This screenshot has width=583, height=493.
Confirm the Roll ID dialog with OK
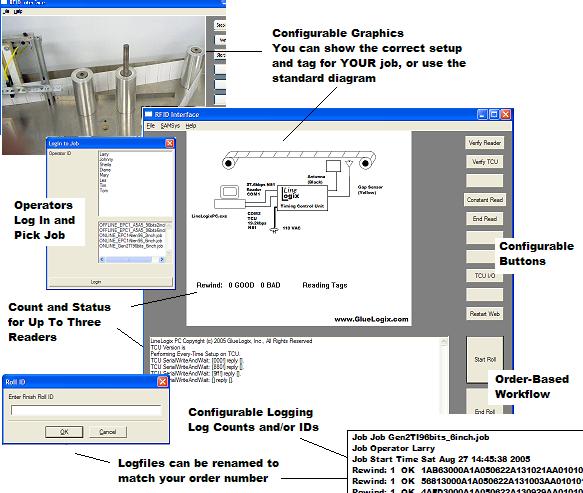click(x=64, y=432)
